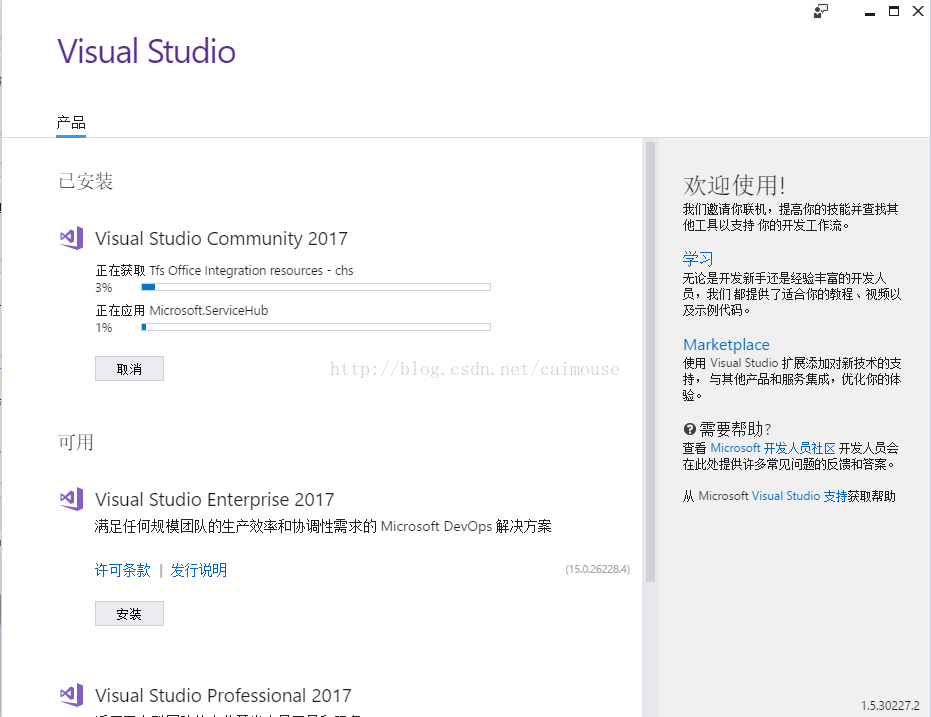Click the 3% percentage label
The image size is (931, 717).
tap(104, 288)
